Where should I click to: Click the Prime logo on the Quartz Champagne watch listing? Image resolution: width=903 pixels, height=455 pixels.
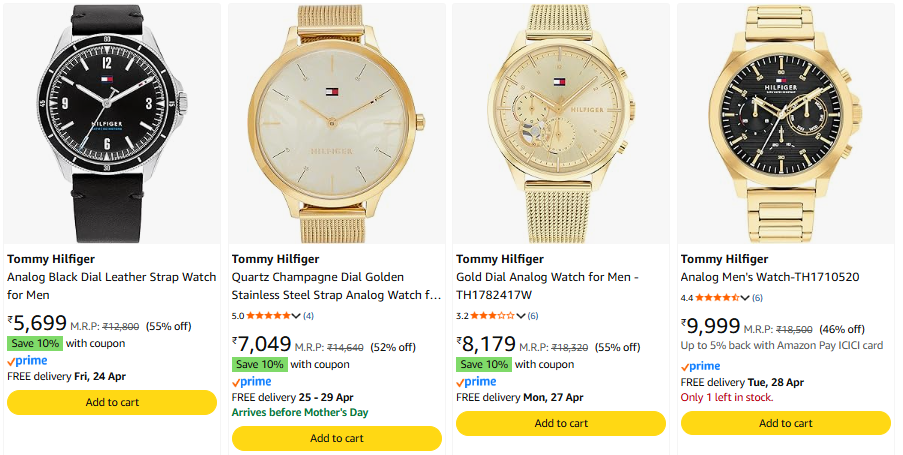252,381
